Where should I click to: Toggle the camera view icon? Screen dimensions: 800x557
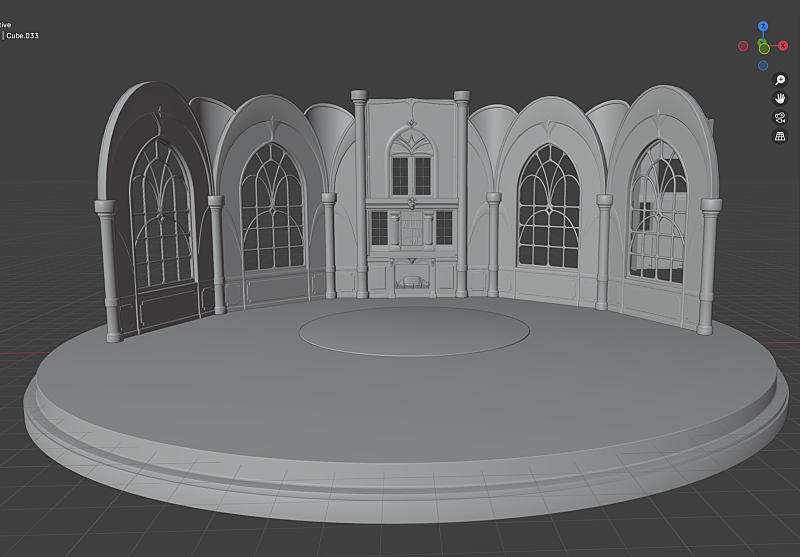pos(780,118)
